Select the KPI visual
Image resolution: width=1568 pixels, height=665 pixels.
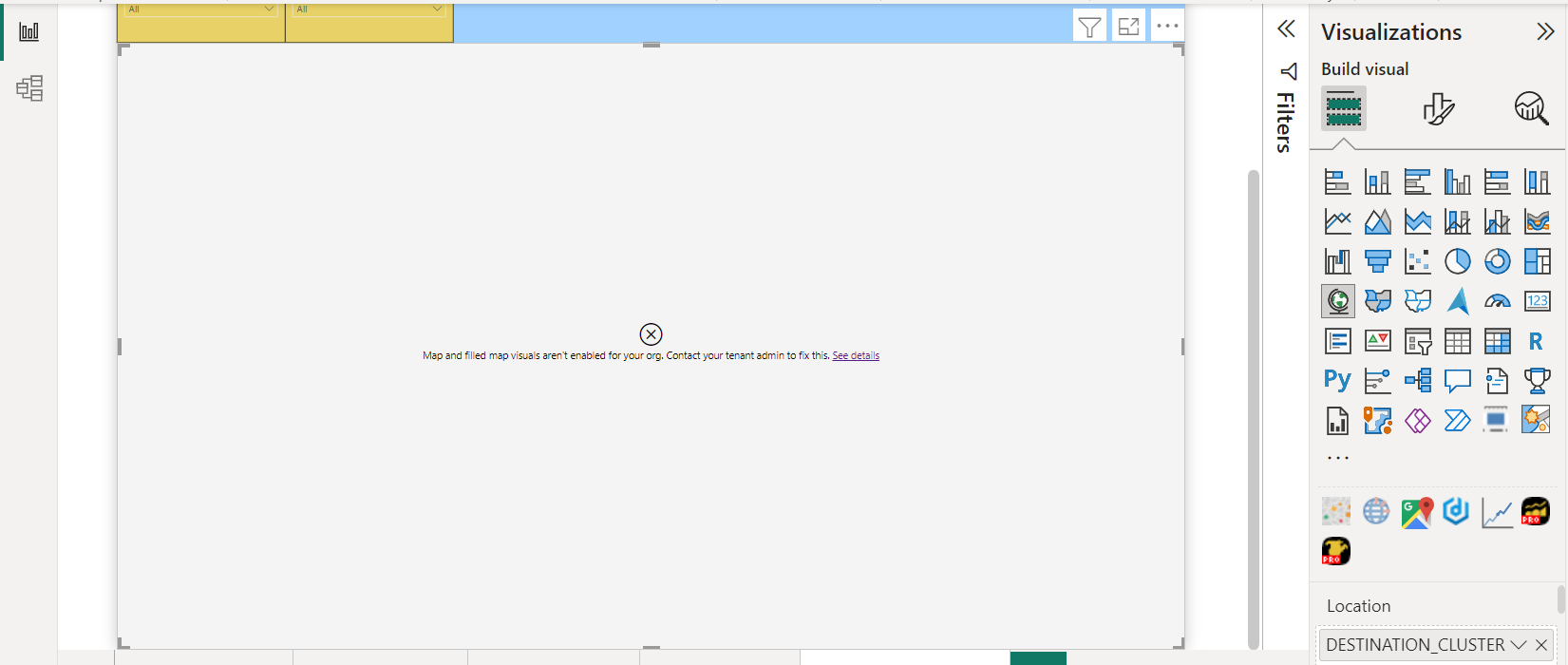coord(1377,341)
